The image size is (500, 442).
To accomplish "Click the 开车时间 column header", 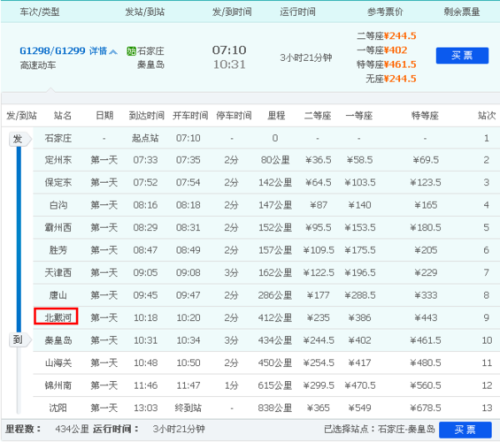I will [190, 116].
